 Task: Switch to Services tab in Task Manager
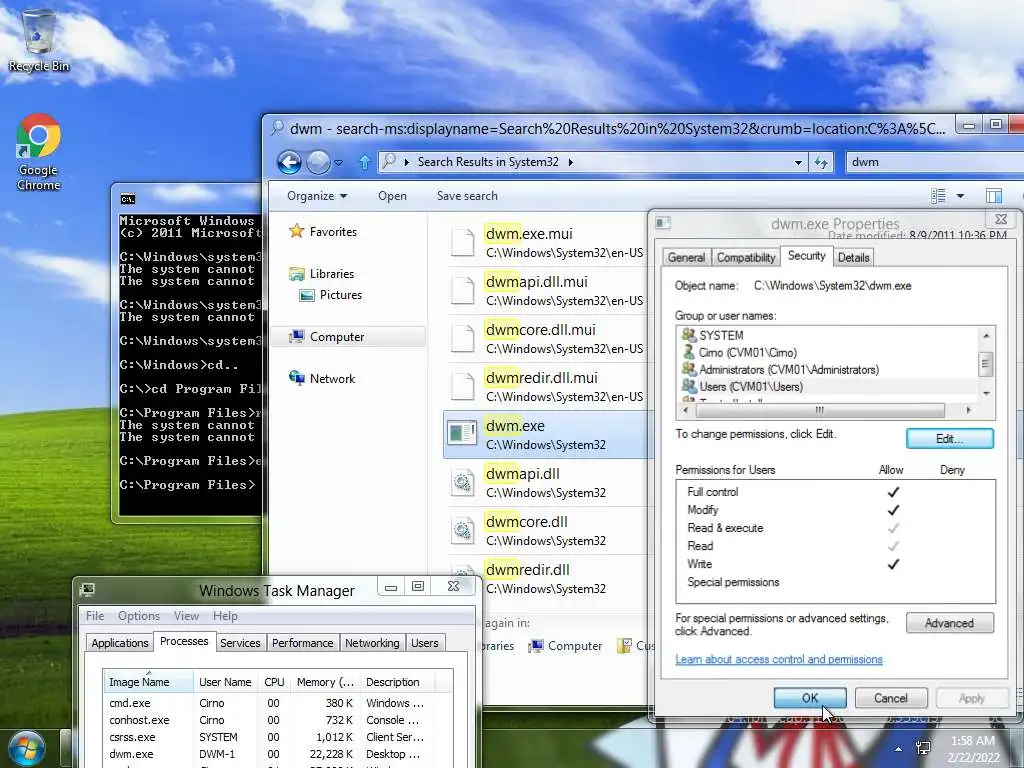click(x=240, y=643)
